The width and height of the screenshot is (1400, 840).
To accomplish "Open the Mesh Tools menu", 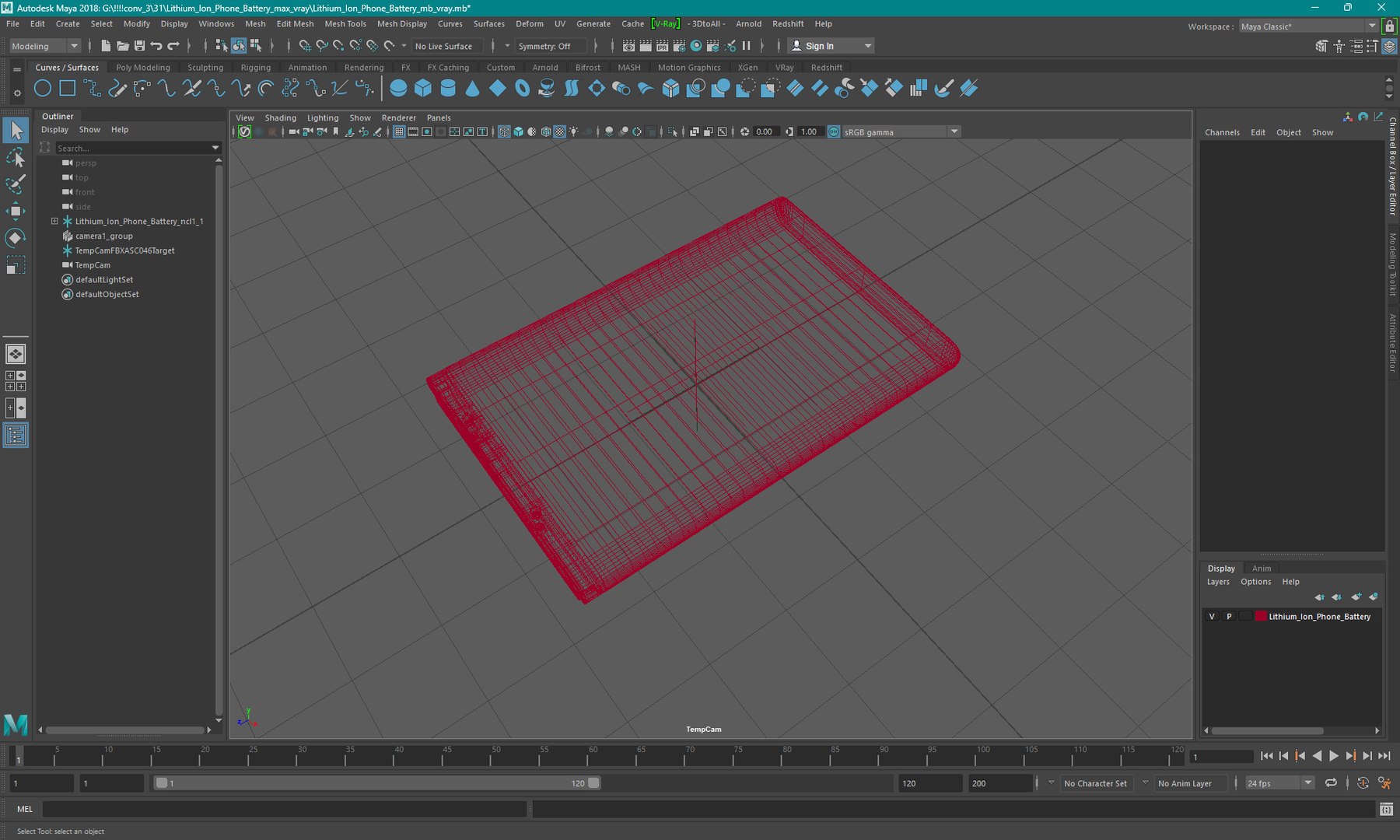I will [345, 24].
